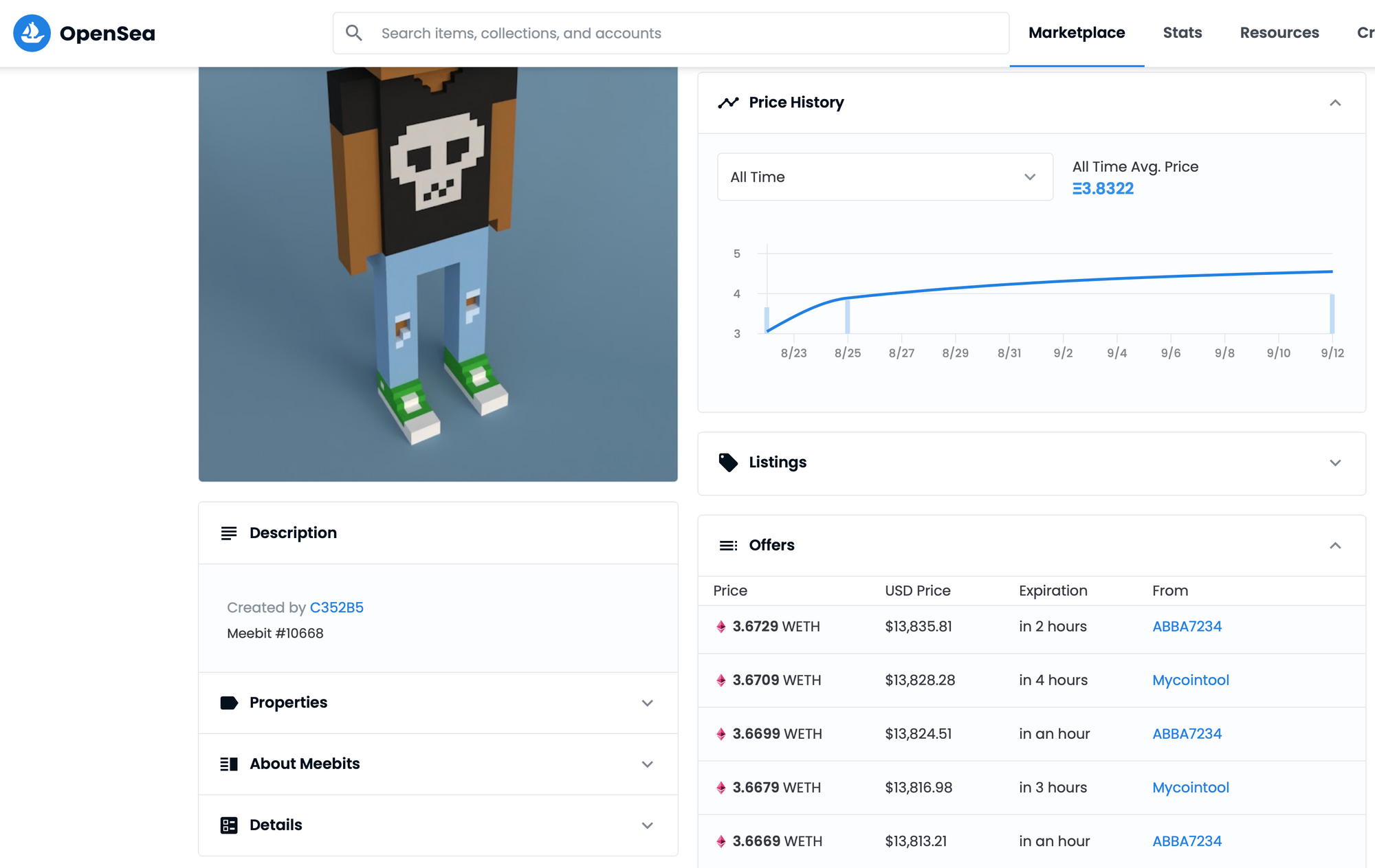Open creator C352B5 profile link
The height and width of the screenshot is (868, 1375).
tap(336, 608)
